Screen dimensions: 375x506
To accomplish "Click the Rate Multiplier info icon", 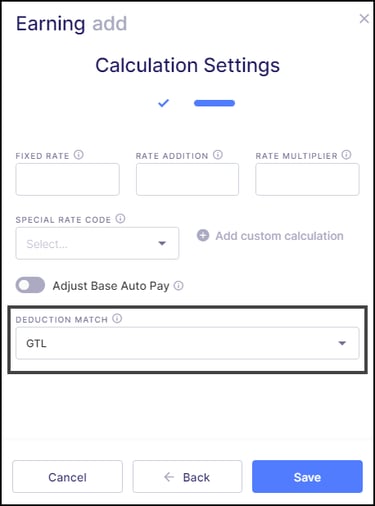I will [x=347, y=155].
